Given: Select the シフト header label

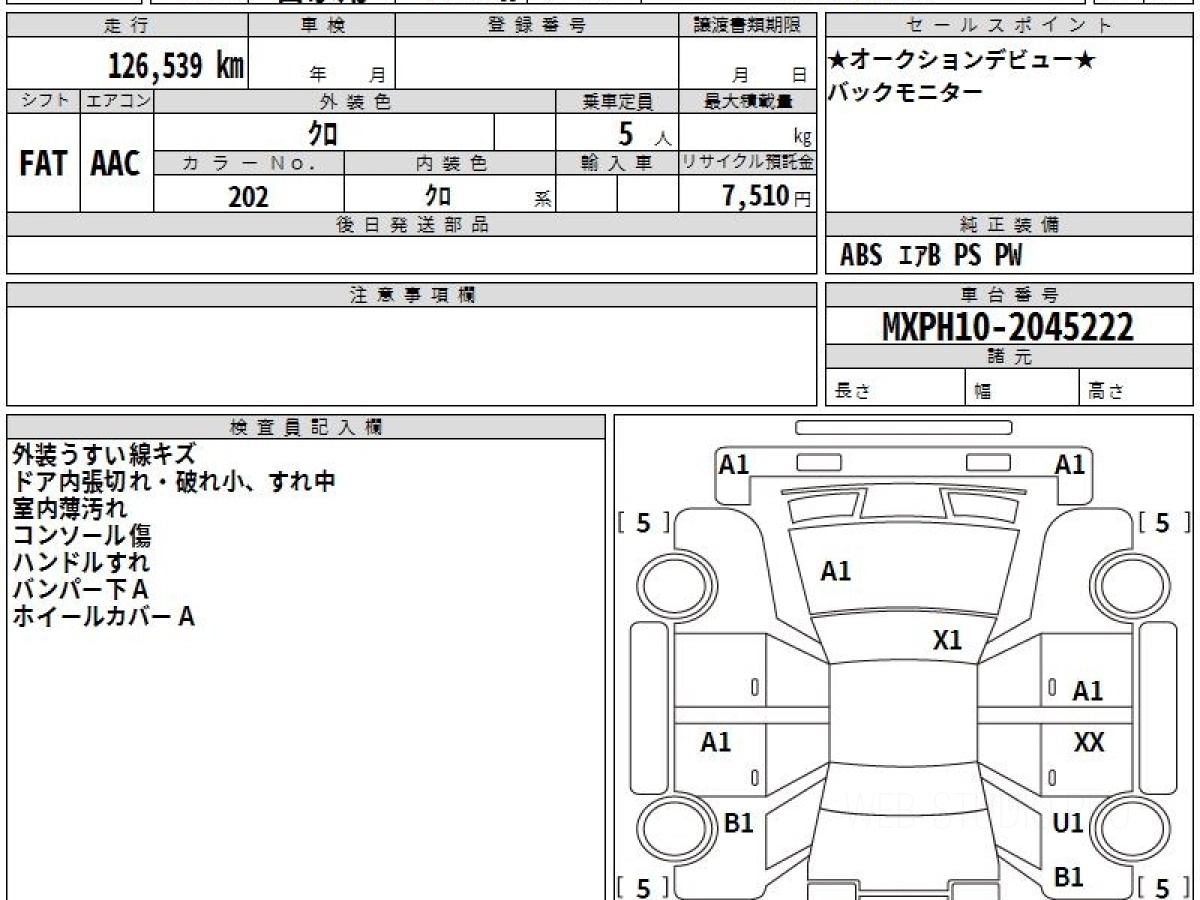Looking at the screenshot, I should (x=43, y=101).
